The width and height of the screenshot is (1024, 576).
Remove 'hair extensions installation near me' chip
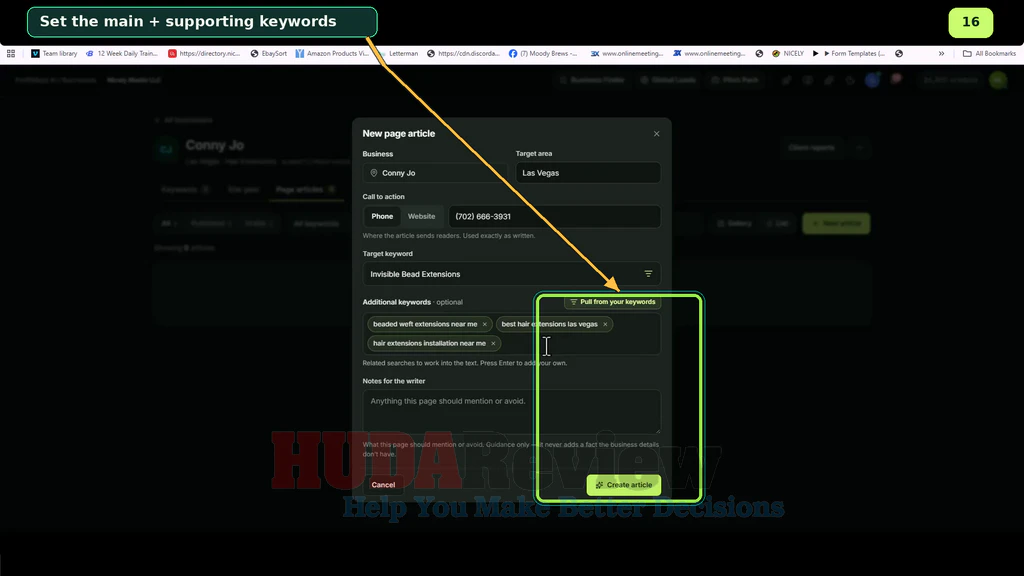pos(493,344)
